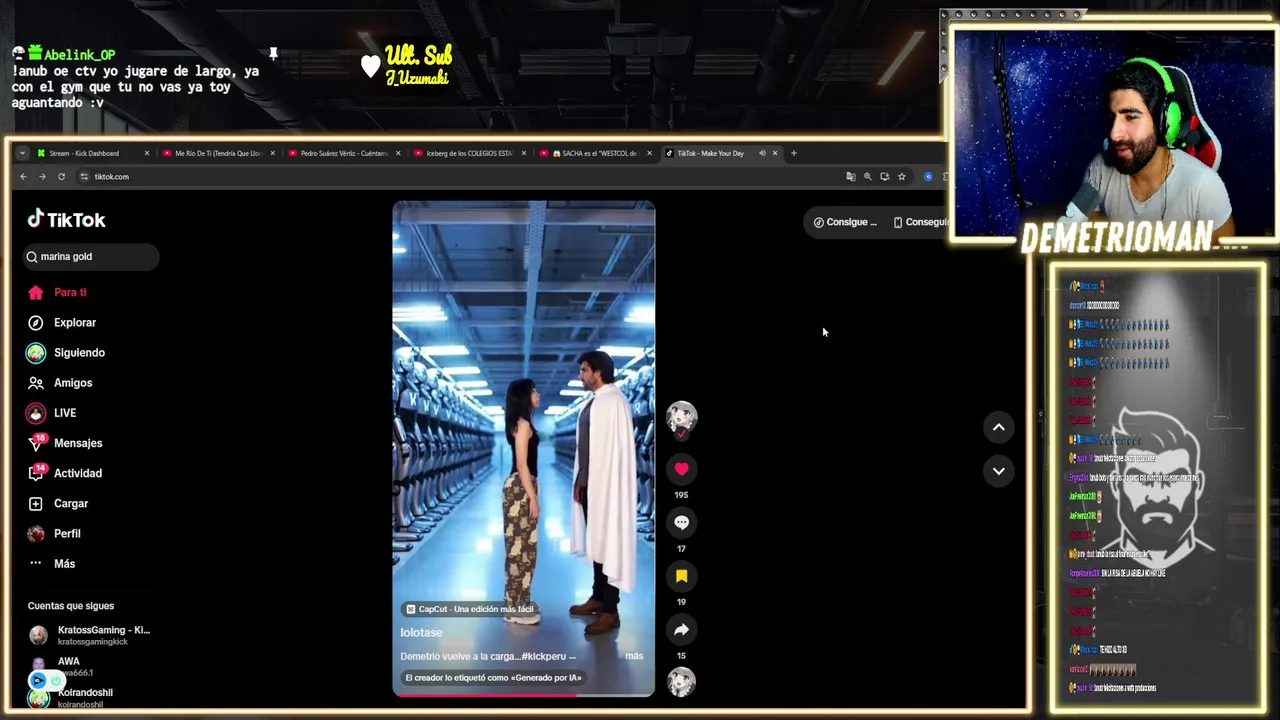Reload the tiktok.com page
Screen dimensions: 1280x720
[x=61, y=176]
